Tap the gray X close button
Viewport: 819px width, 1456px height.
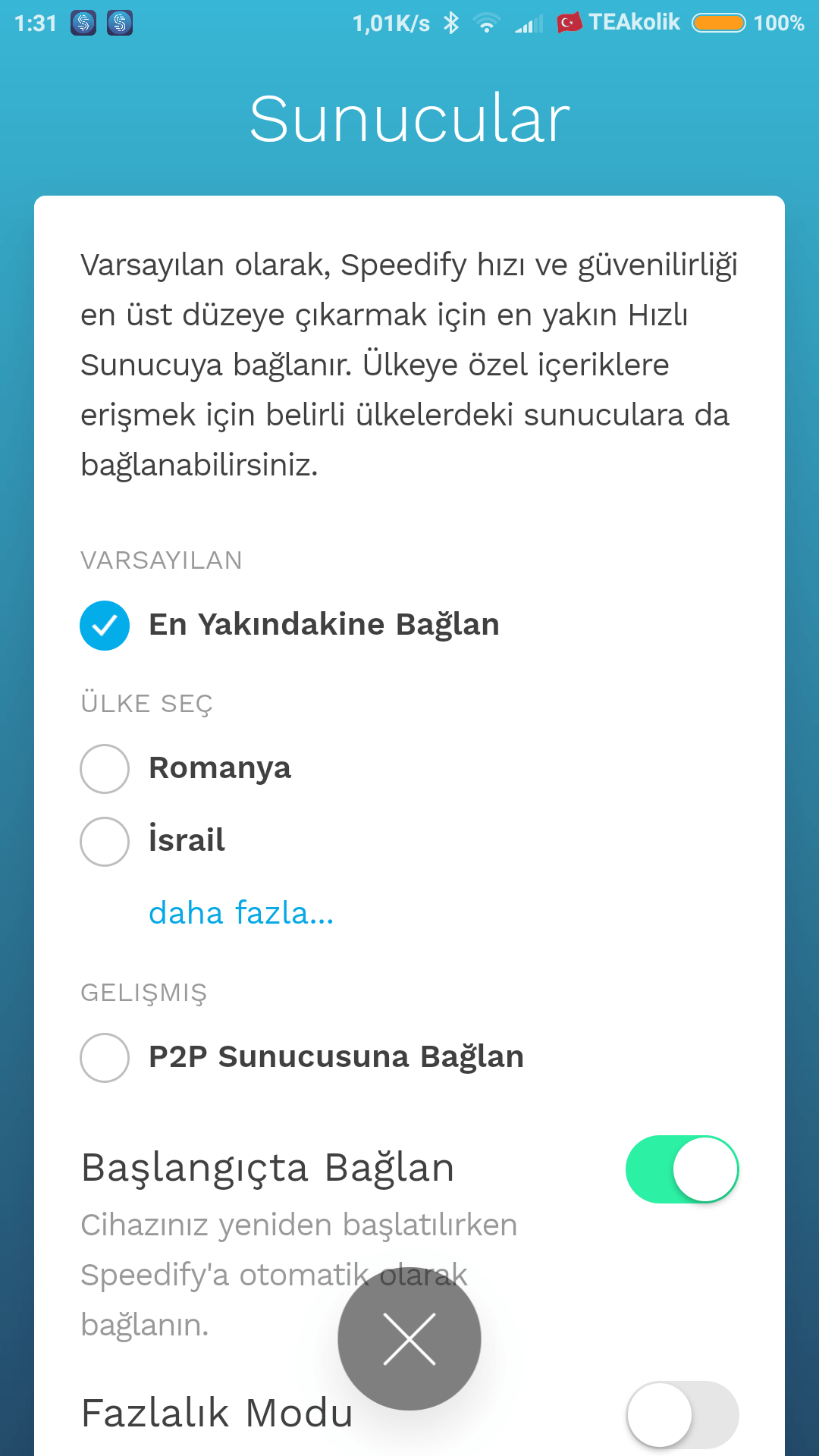click(409, 1338)
